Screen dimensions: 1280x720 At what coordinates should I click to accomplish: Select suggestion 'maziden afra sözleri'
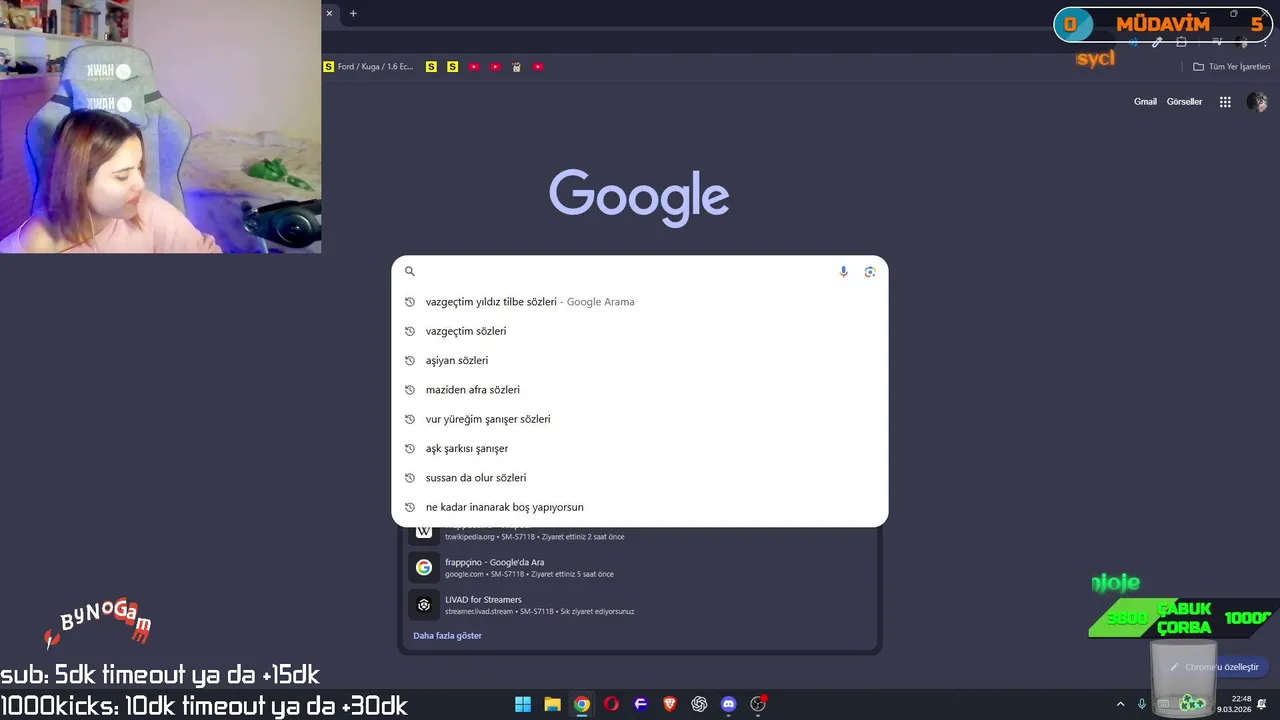point(639,390)
